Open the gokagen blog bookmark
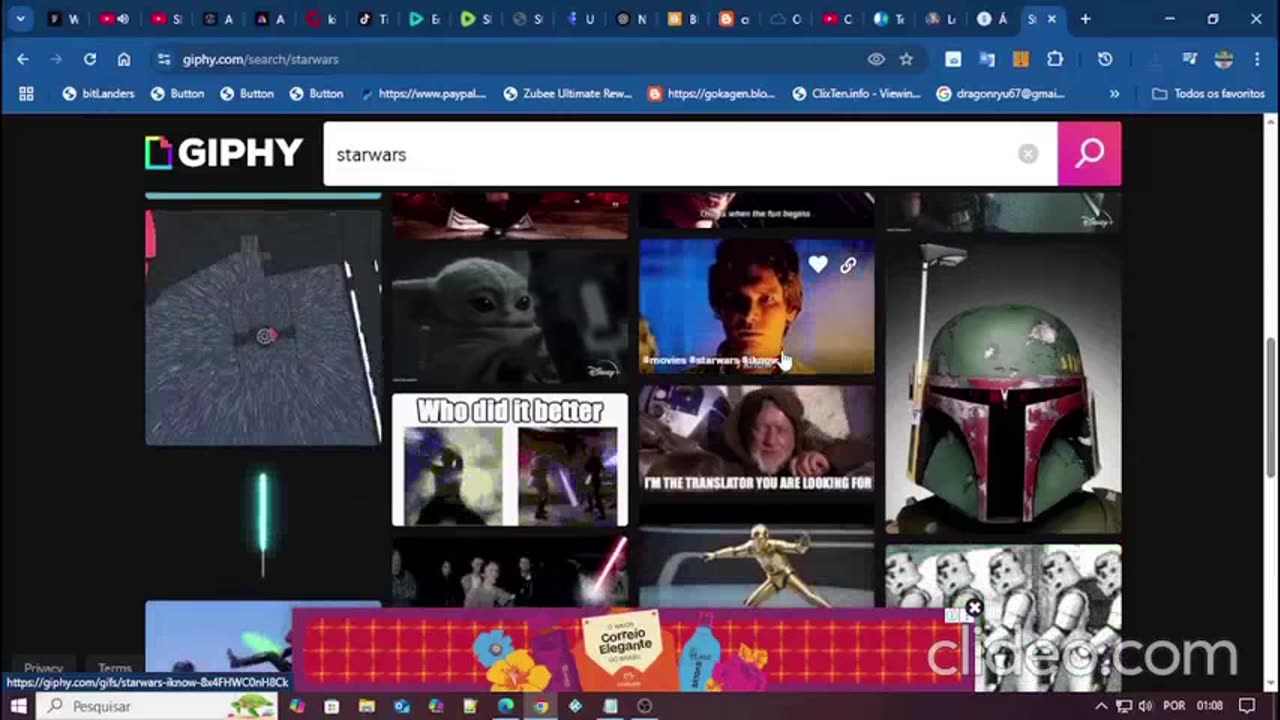The height and width of the screenshot is (720, 1280). click(x=711, y=94)
